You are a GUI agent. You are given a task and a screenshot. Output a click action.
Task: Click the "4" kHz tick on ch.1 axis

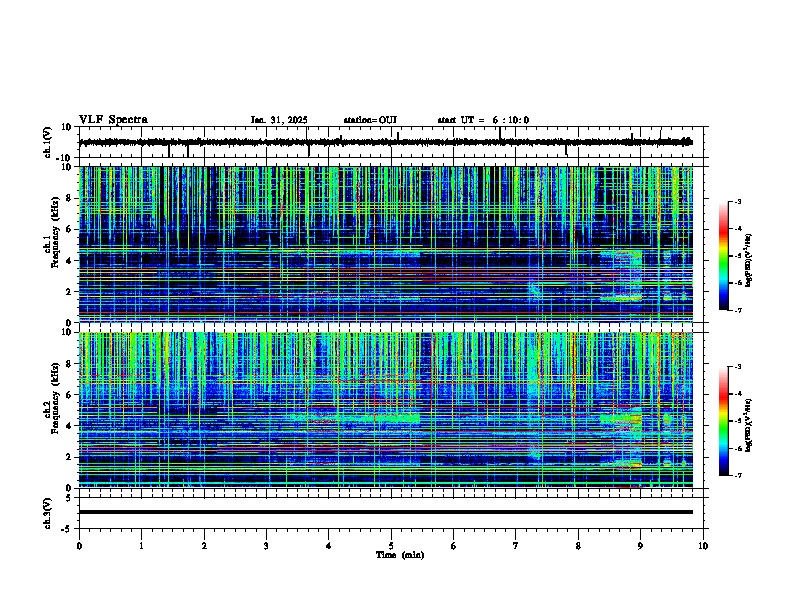click(71, 261)
